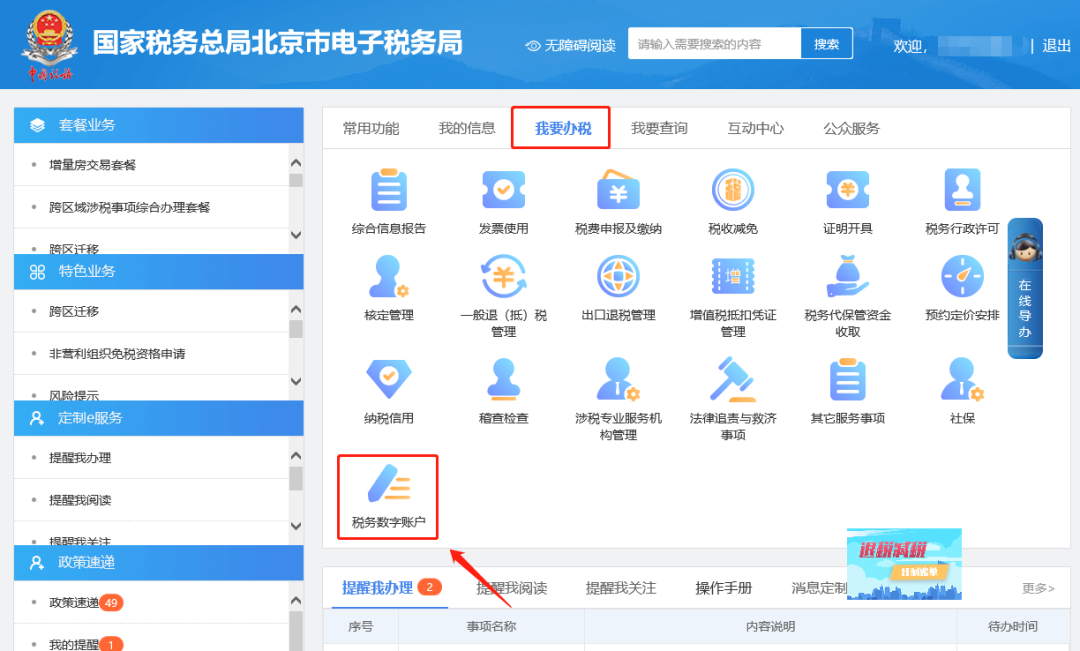
Task: Click 退出 to log out
Action: pos(1056,45)
